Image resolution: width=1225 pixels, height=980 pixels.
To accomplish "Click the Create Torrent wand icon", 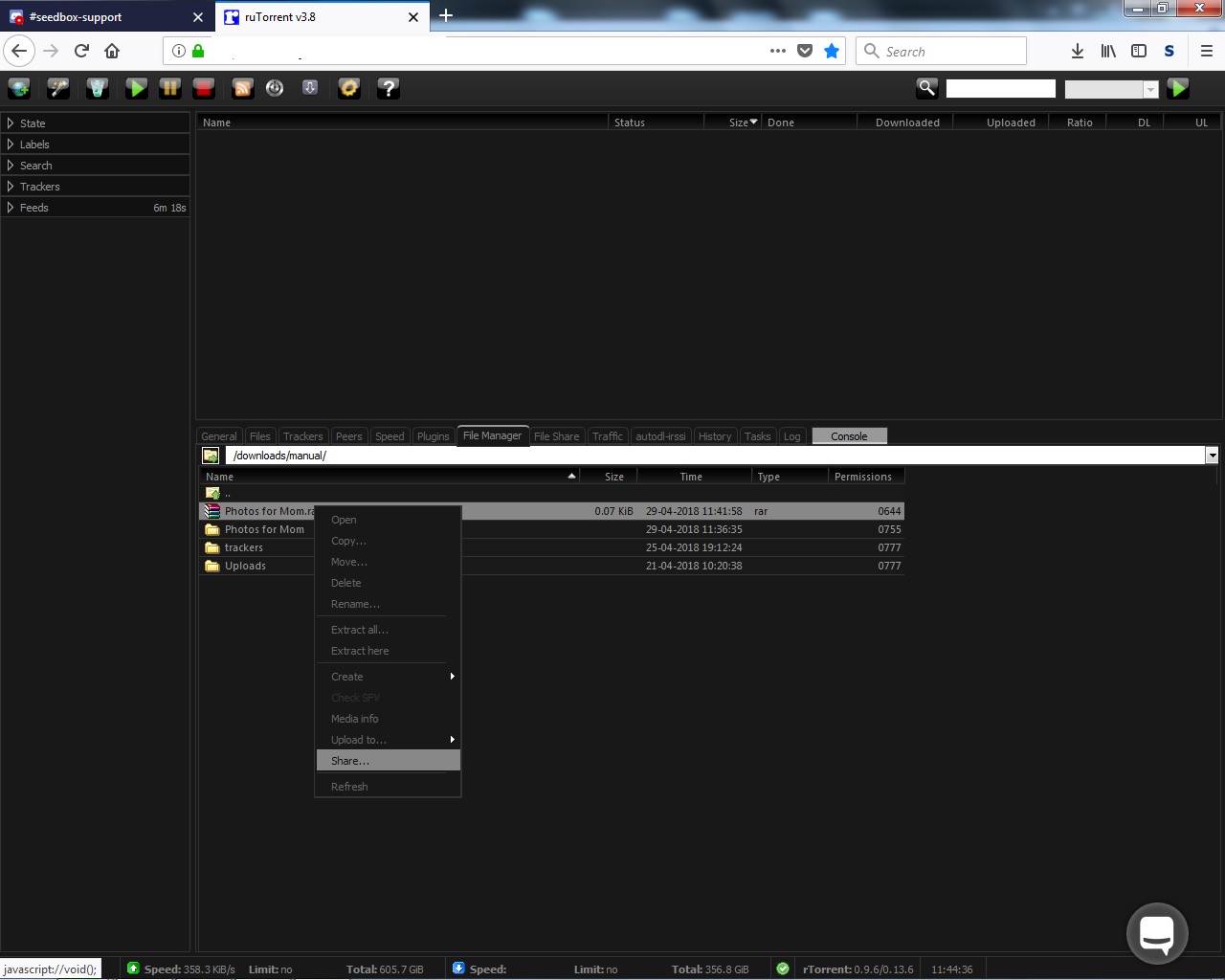I will click(58, 89).
